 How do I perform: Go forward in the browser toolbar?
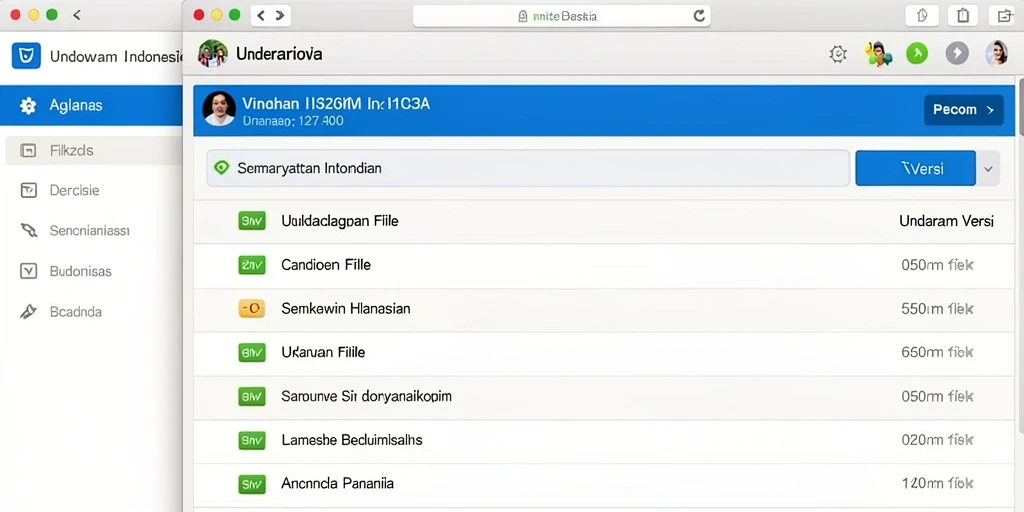(280, 15)
